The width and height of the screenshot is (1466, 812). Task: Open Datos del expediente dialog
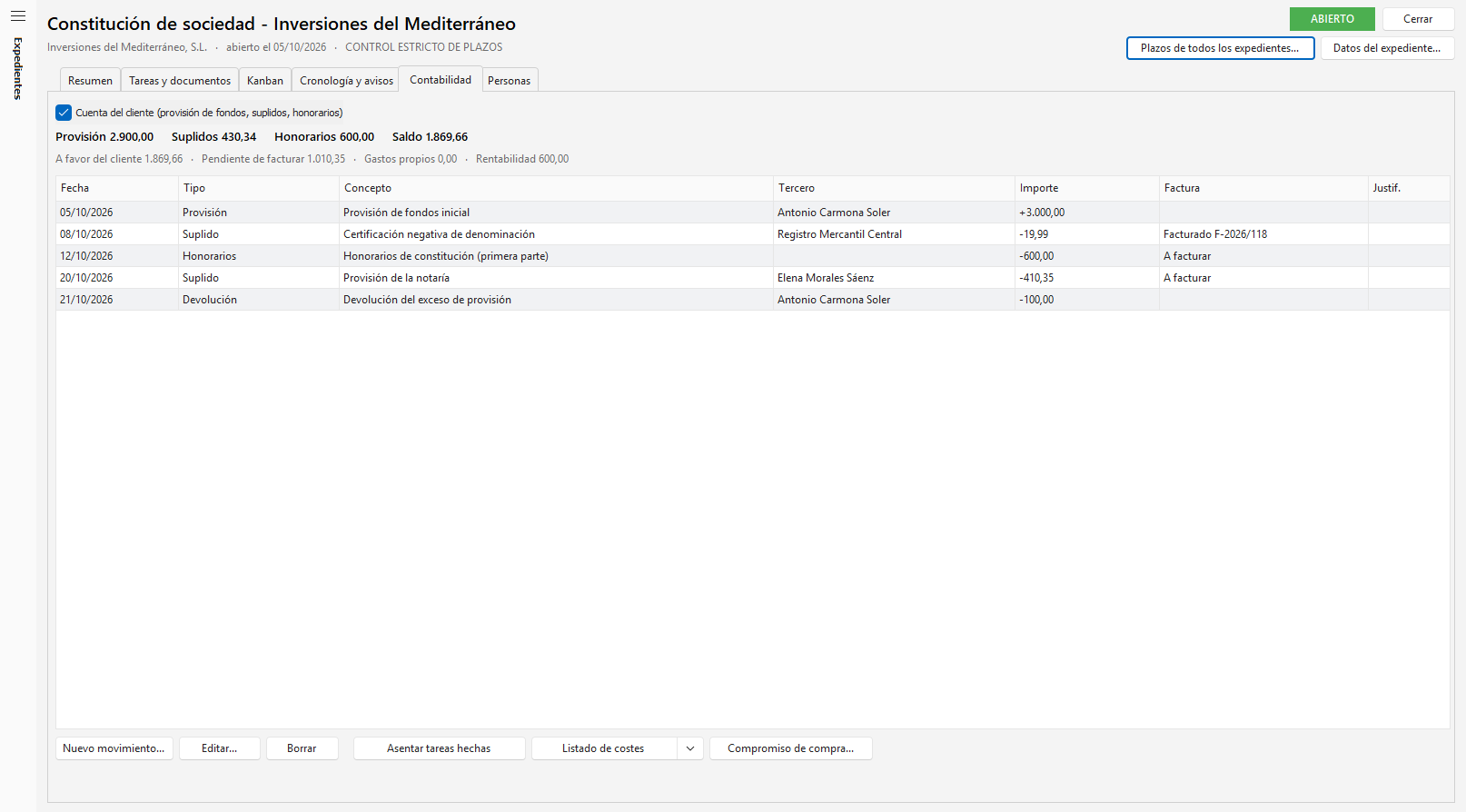1387,48
